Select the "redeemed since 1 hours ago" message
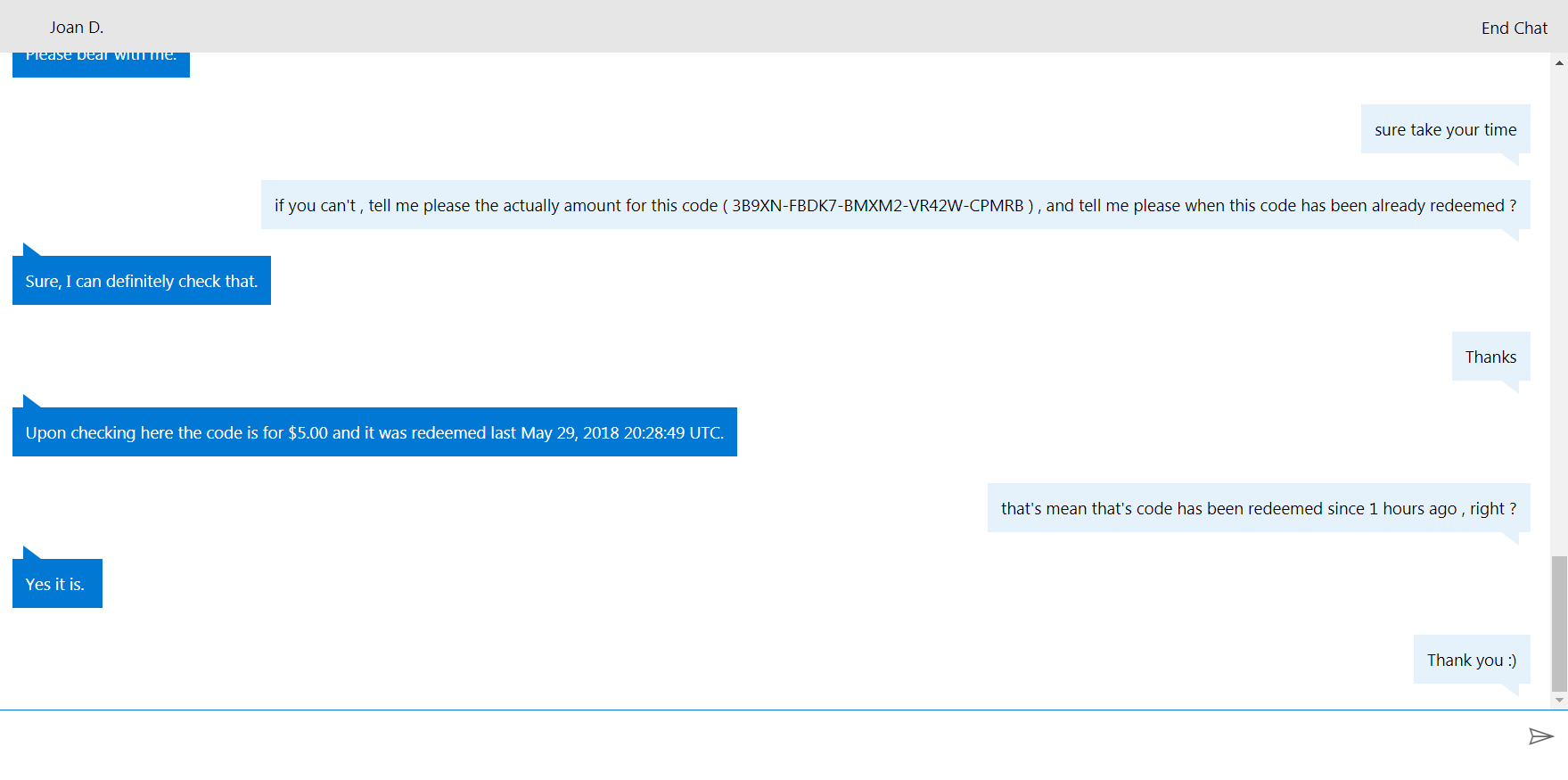The image size is (1568, 780). [1258, 508]
